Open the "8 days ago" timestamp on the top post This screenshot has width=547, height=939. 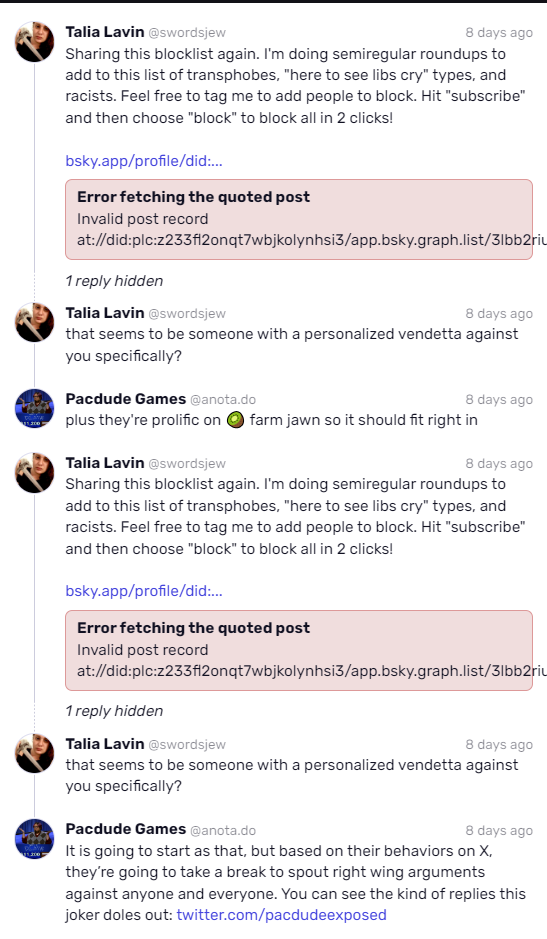tap(499, 33)
